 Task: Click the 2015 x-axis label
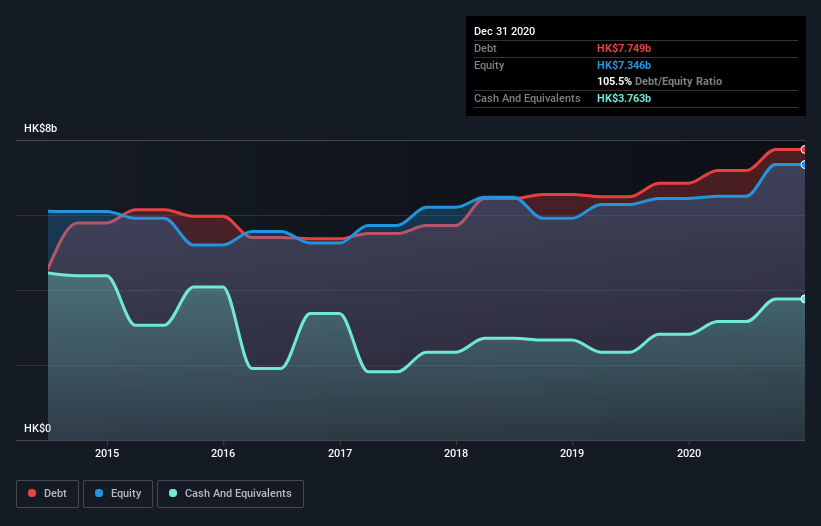(107, 453)
